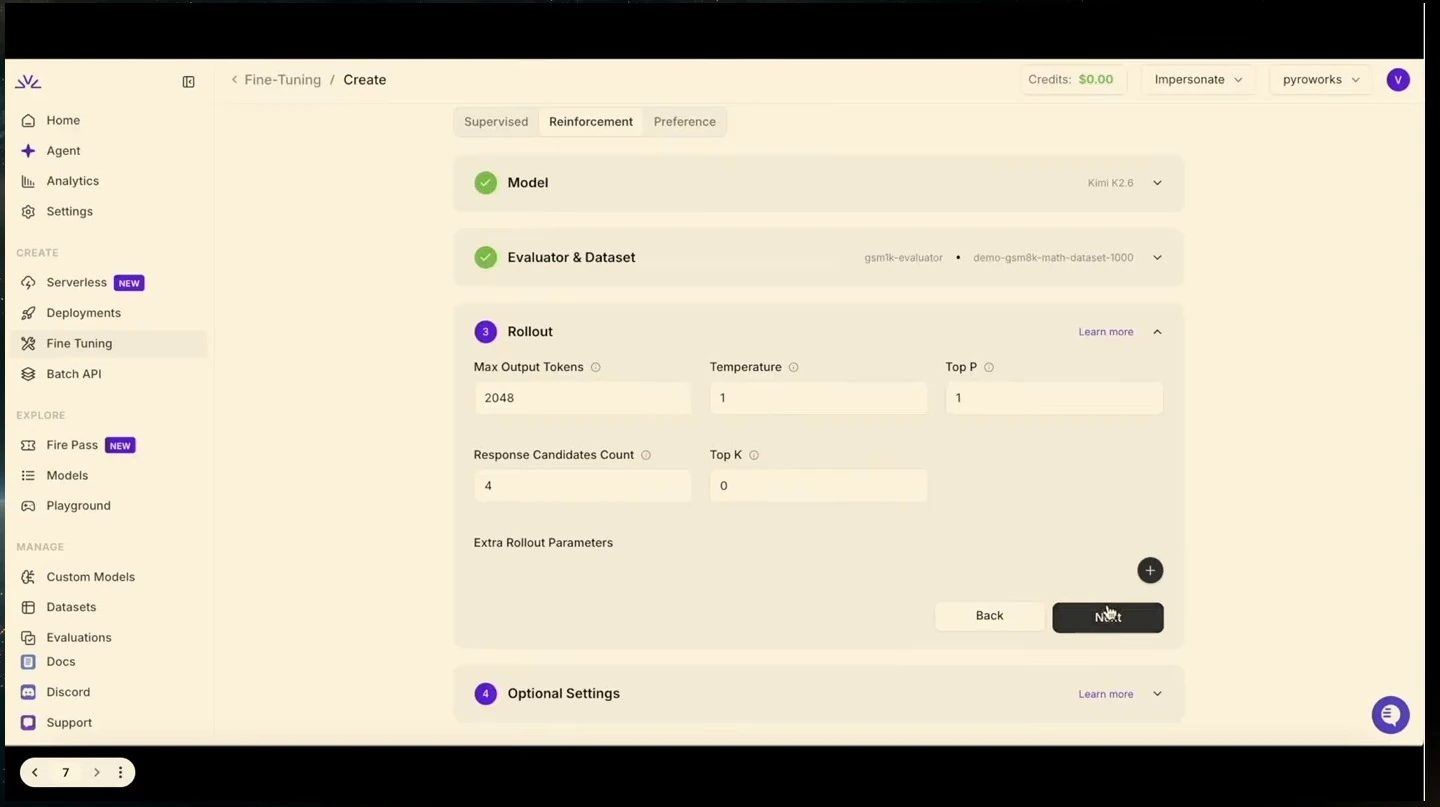This screenshot has height=807, width=1440.
Task: Open Settings gear in sidebar
Action: click(x=28, y=212)
